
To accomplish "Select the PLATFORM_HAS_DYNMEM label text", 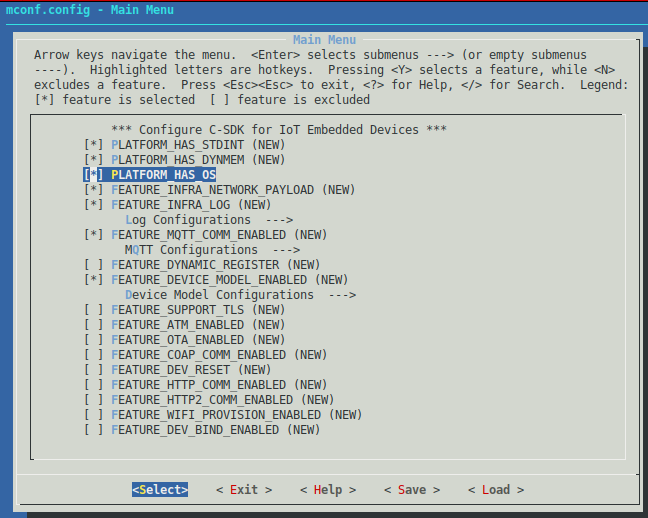I will 178,160.
